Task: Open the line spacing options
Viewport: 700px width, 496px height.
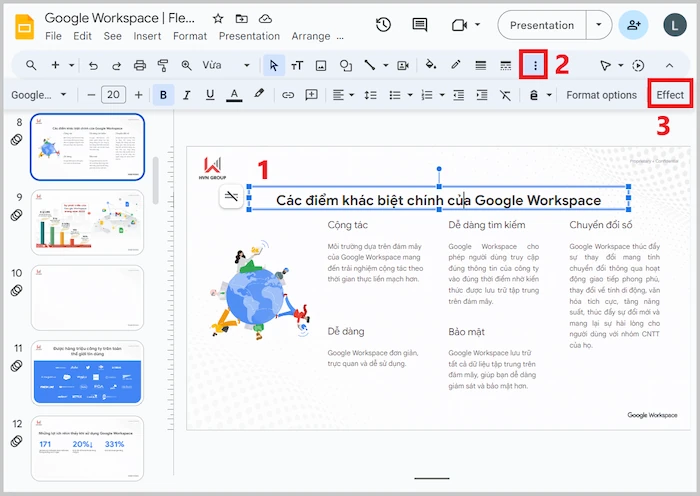Action: [x=371, y=95]
